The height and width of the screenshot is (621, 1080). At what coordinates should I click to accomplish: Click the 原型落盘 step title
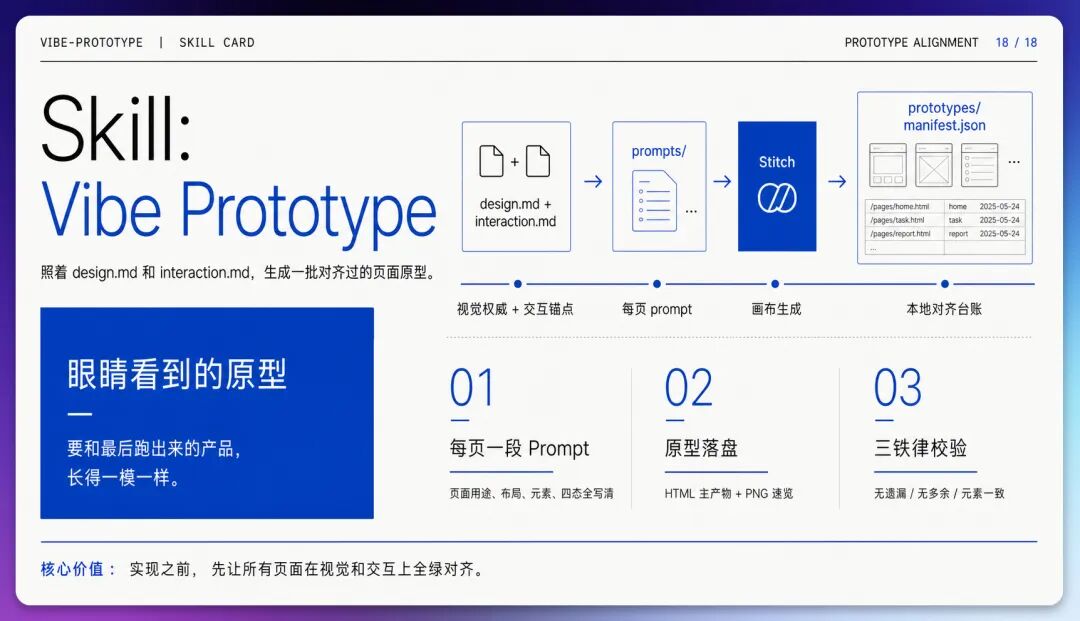pyautogui.click(x=701, y=448)
